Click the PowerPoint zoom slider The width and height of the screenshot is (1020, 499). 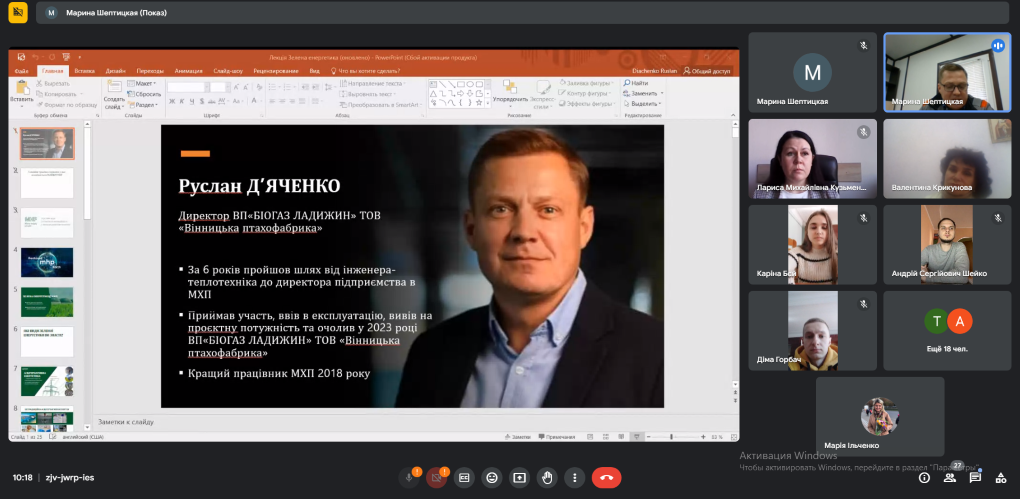[x=673, y=437]
